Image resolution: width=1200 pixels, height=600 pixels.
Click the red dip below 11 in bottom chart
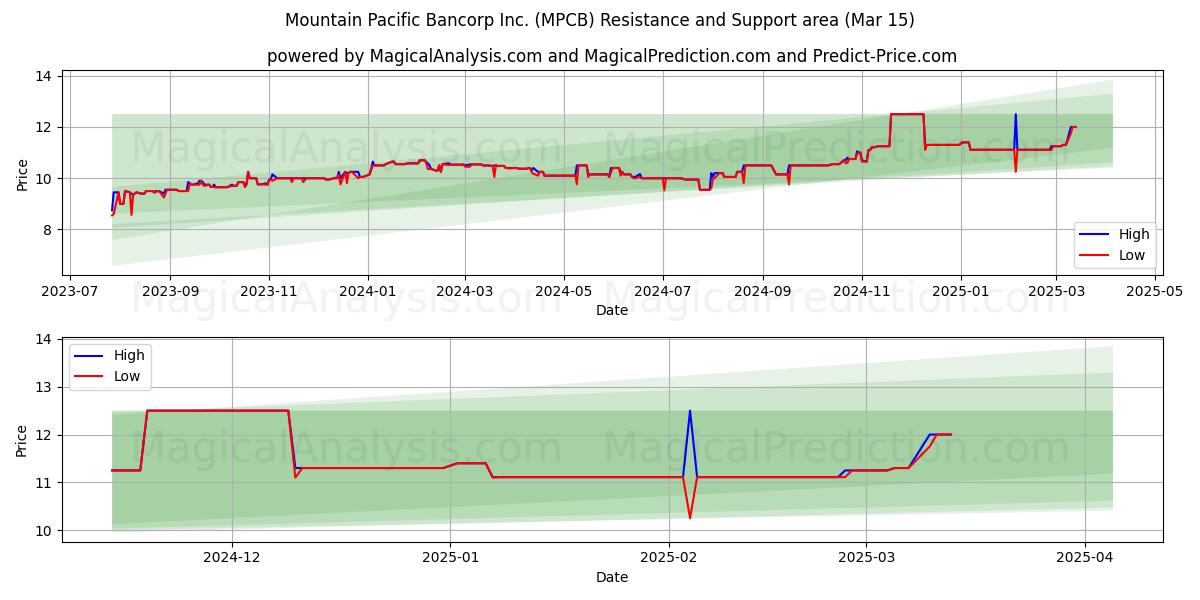click(690, 517)
